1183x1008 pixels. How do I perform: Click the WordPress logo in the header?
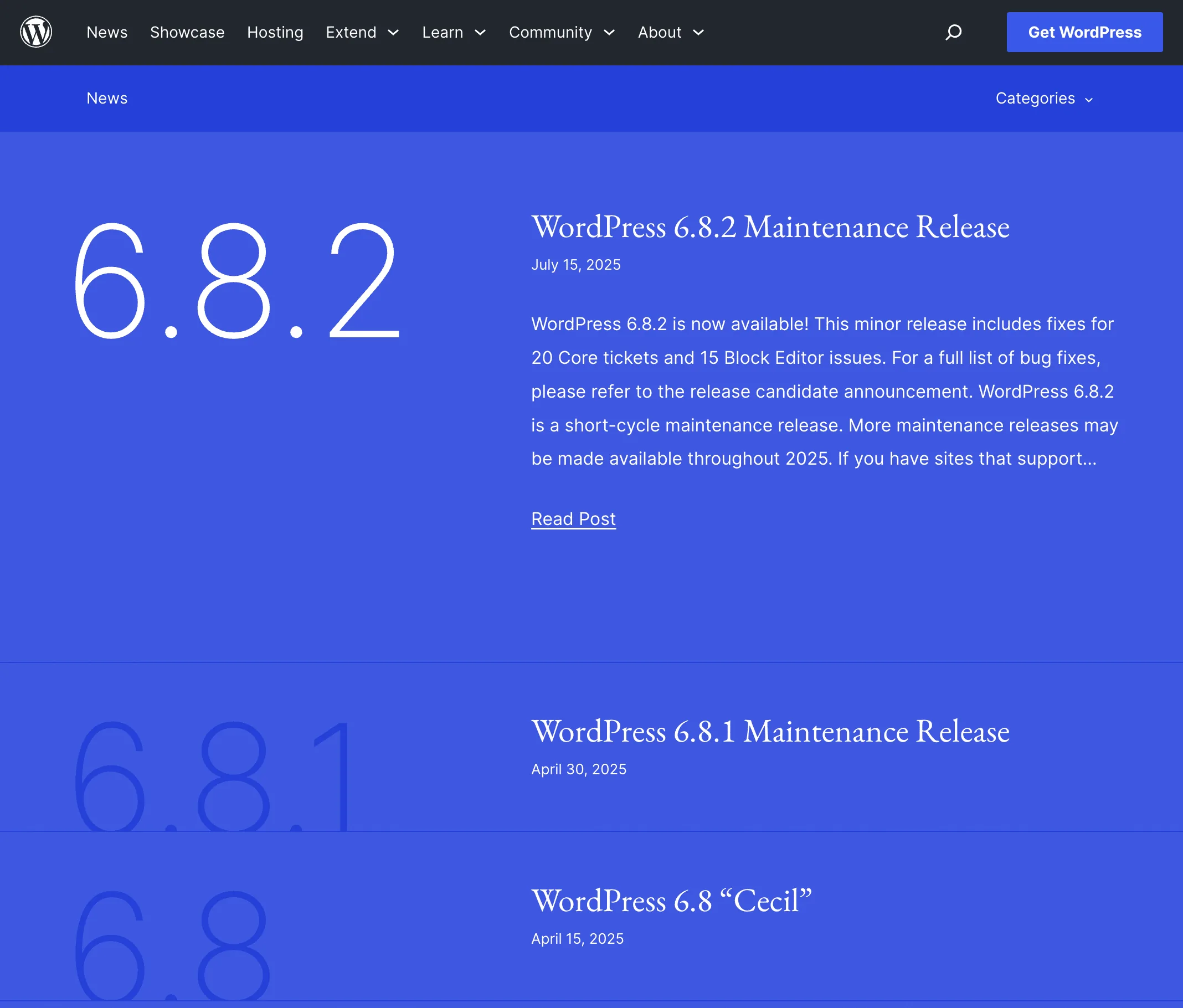[35, 32]
